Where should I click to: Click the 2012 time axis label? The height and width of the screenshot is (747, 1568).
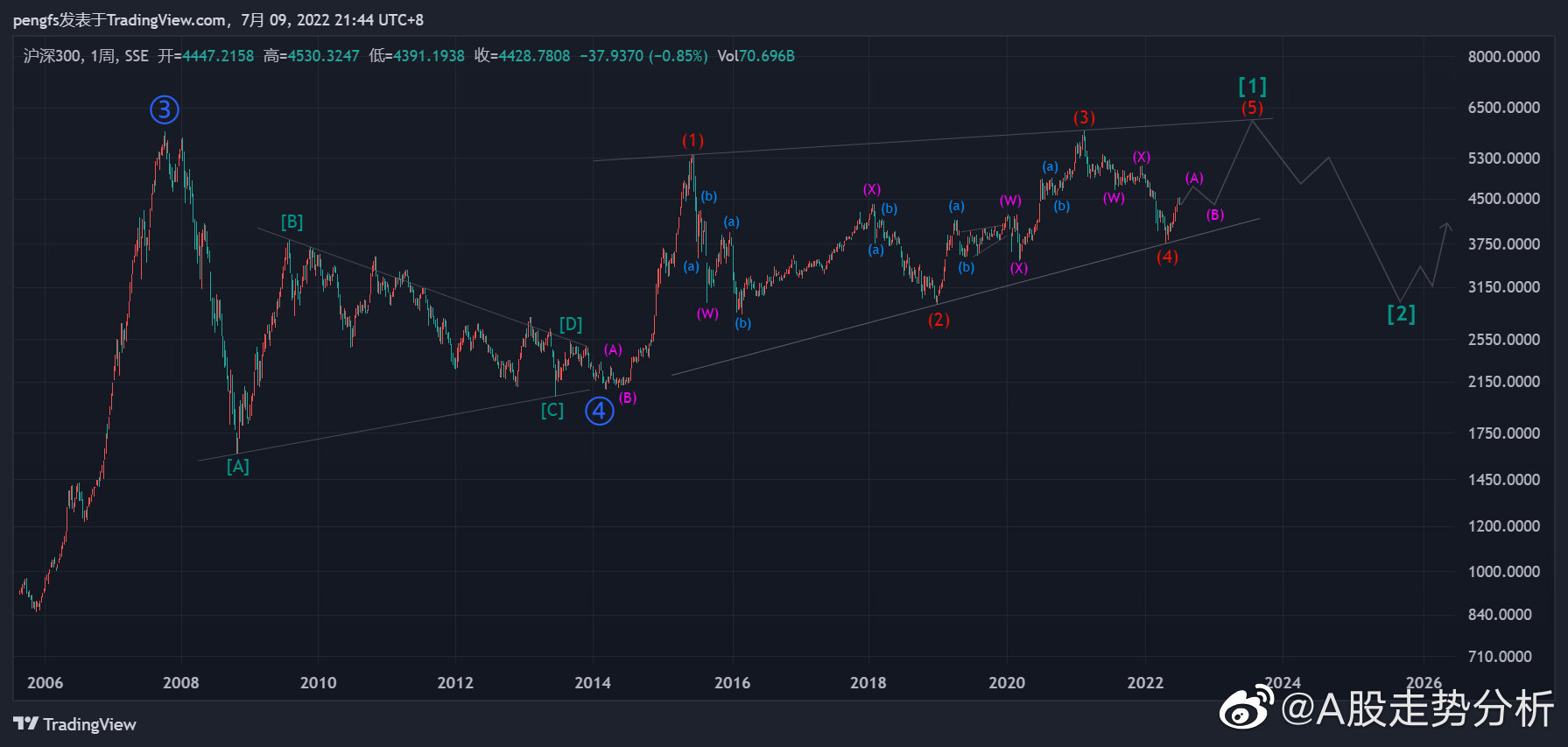coord(455,683)
